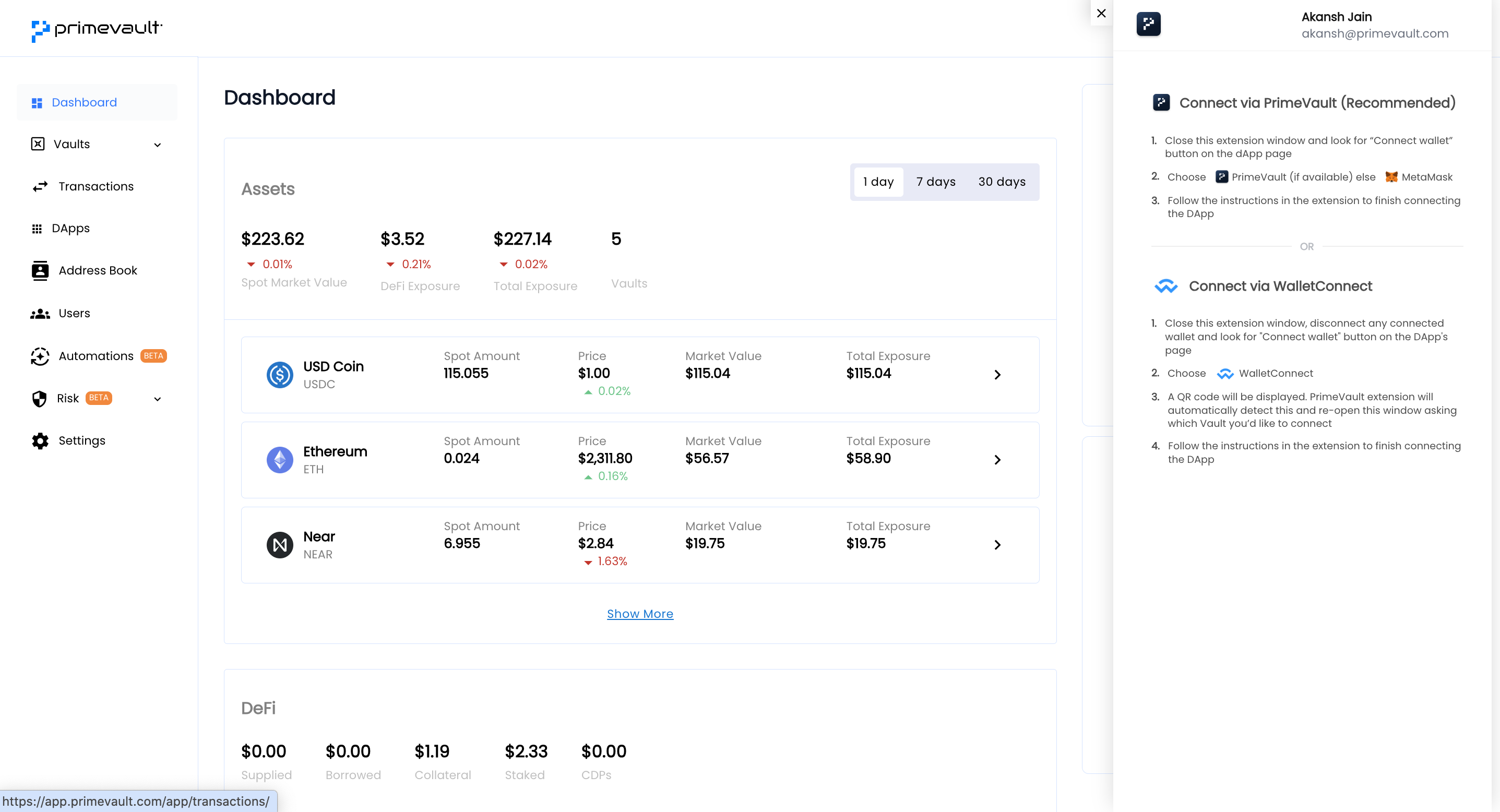This screenshot has height=812, width=1500.
Task: Click the Risk shield icon
Action: [x=39, y=399]
